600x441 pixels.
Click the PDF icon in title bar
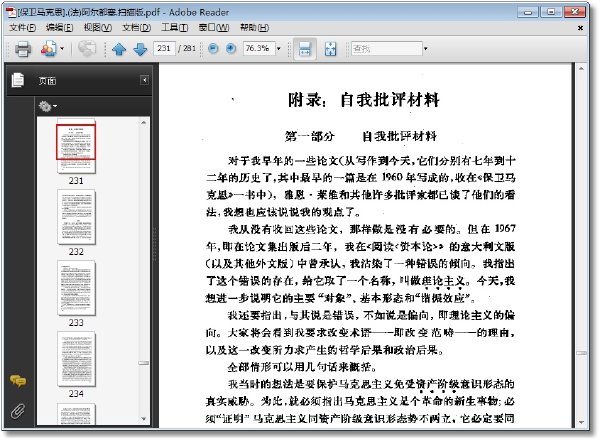12,13
